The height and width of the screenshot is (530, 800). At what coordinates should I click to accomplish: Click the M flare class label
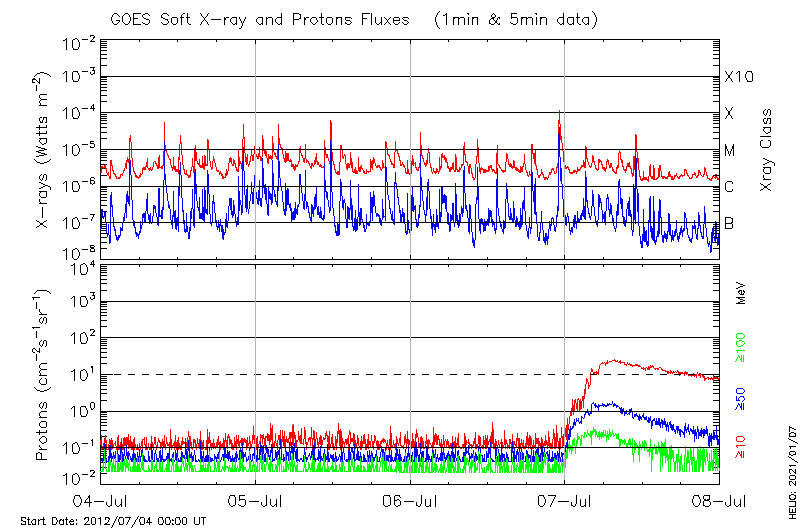tap(730, 150)
